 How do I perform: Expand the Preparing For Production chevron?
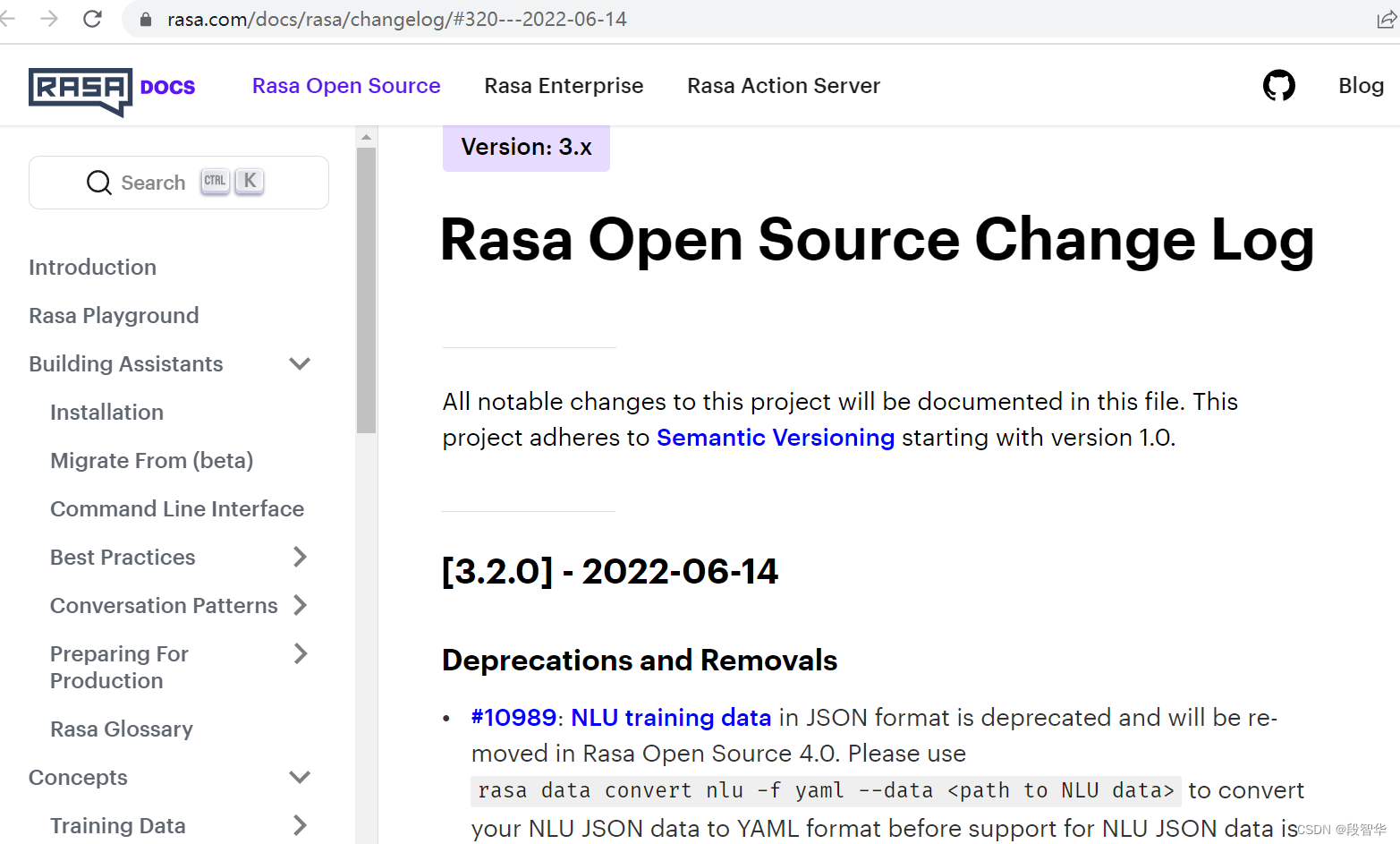[300, 653]
